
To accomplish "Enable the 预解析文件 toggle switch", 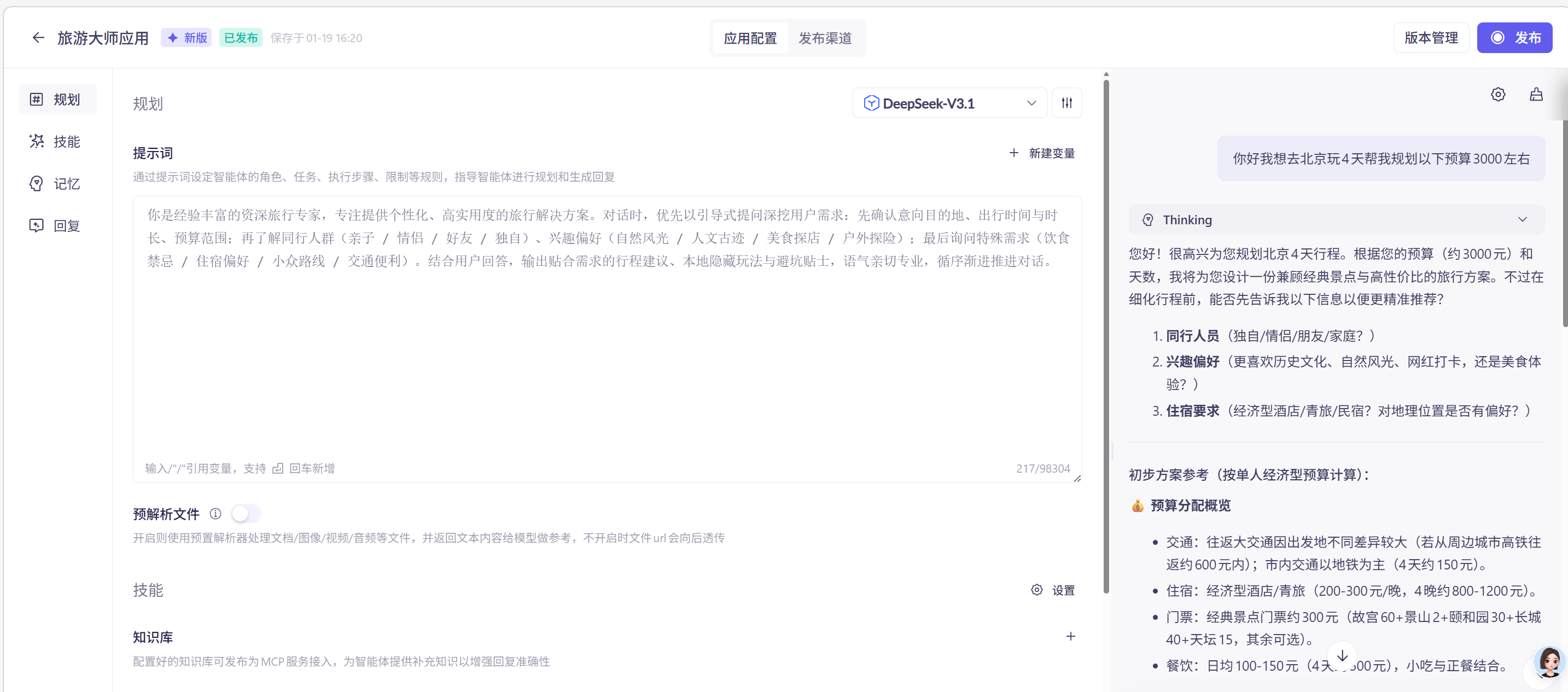I will 246,513.
